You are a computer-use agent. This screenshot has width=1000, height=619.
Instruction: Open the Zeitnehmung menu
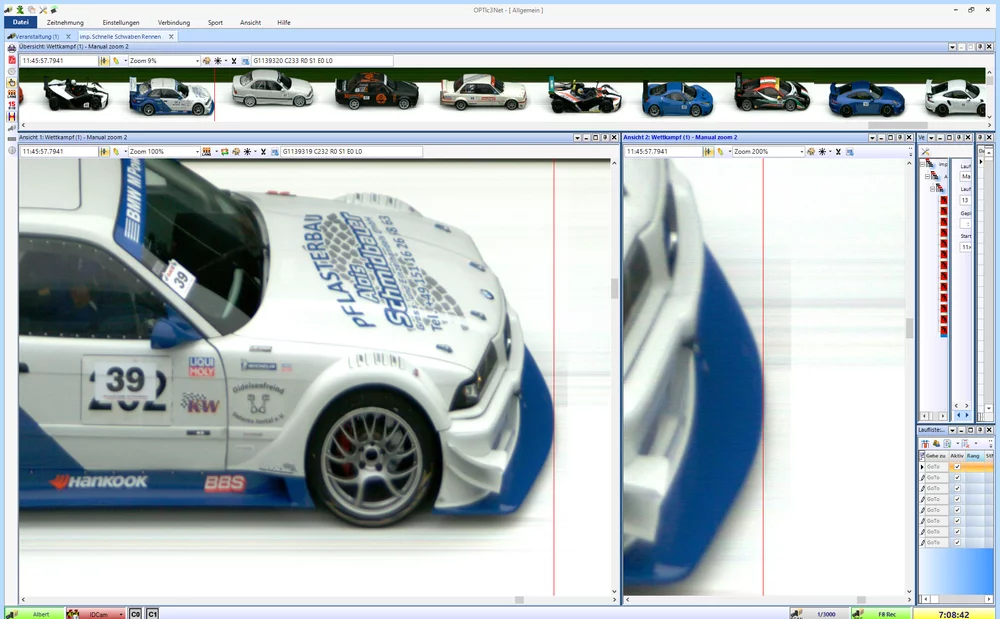point(65,22)
